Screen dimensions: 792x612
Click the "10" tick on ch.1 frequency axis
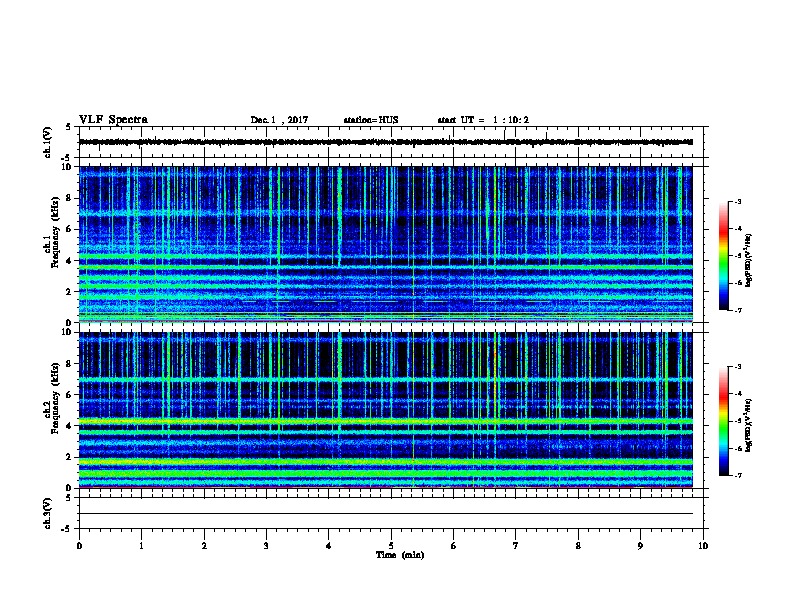pyautogui.click(x=68, y=167)
